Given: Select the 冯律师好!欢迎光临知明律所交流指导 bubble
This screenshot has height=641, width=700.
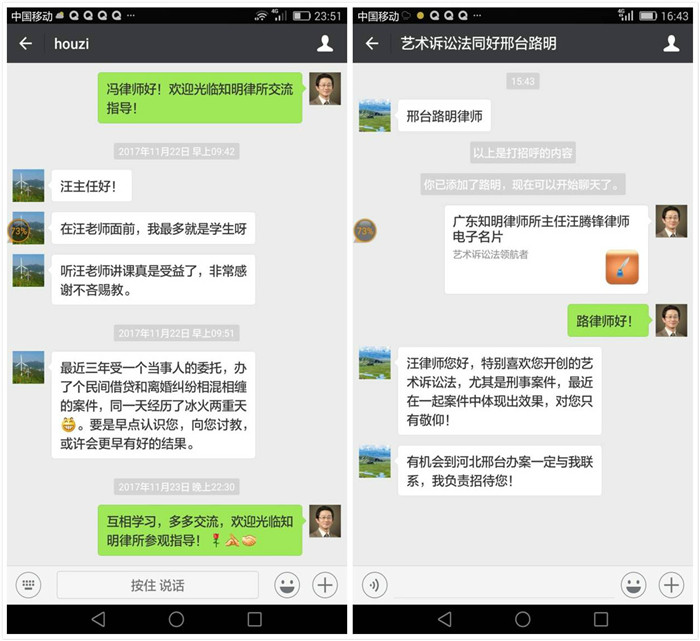Looking at the screenshot, I should pos(200,98).
